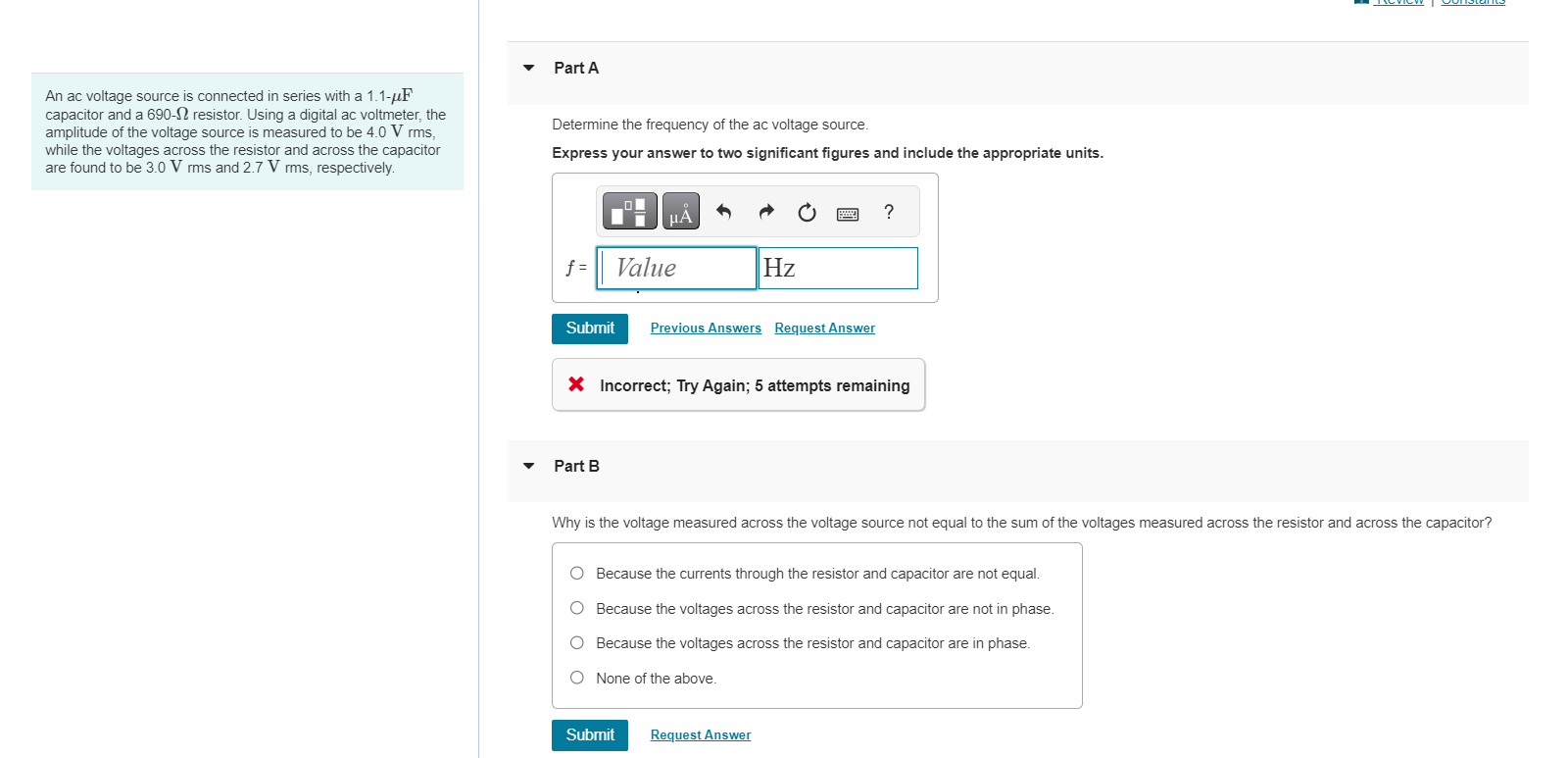1568x758 pixels.
Task: Select the 'None of the above' option
Action: pos(577,678)
